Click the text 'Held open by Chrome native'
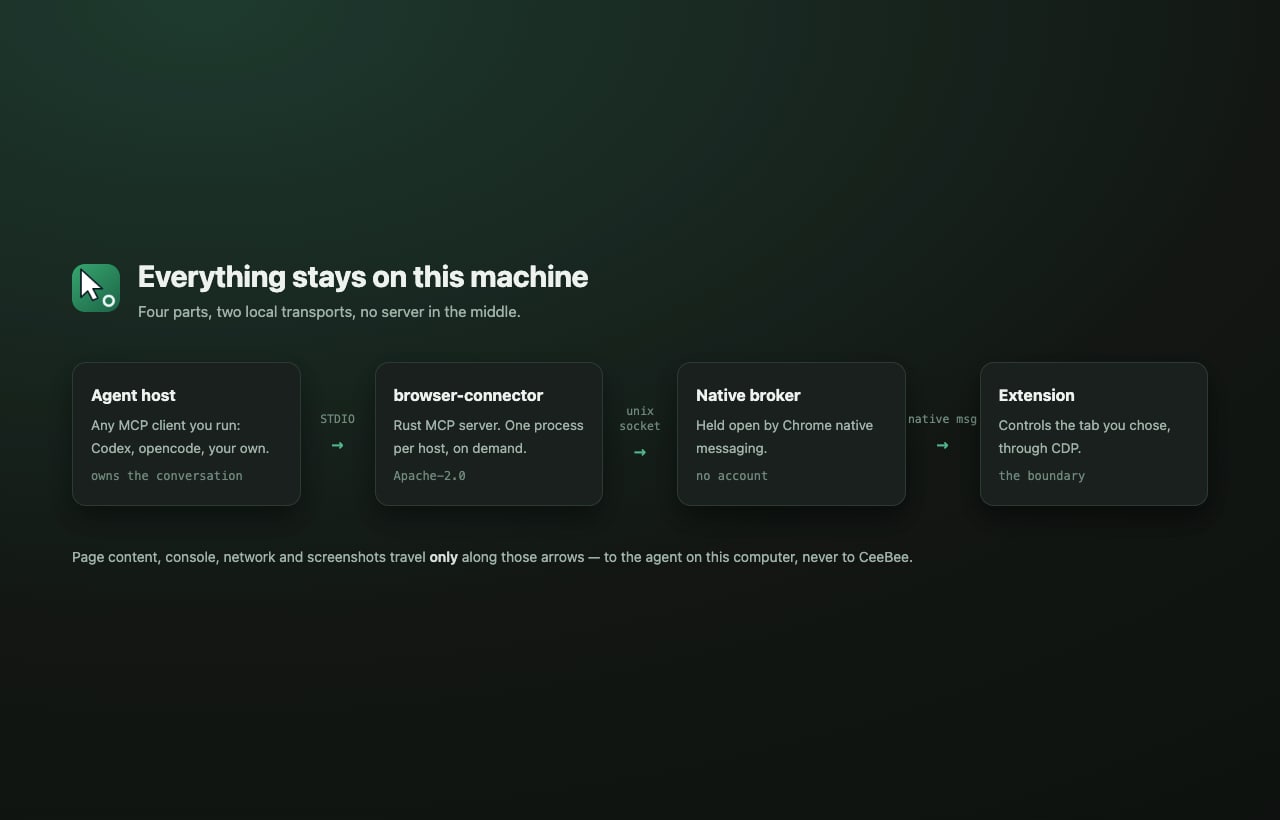The width and height of the screenshot is (1280, 820). pyautogui.click(x=784, y=425)
